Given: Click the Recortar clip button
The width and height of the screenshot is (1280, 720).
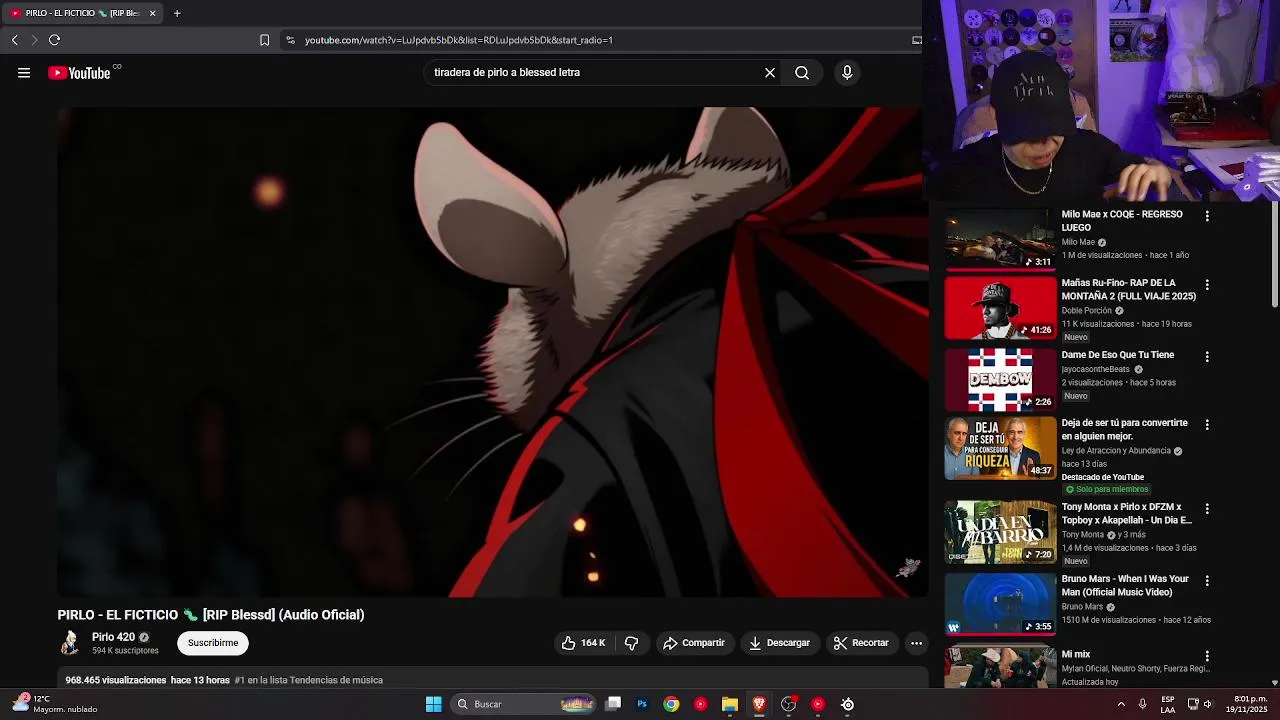Looking at the screenshot, I should point(861,643).
